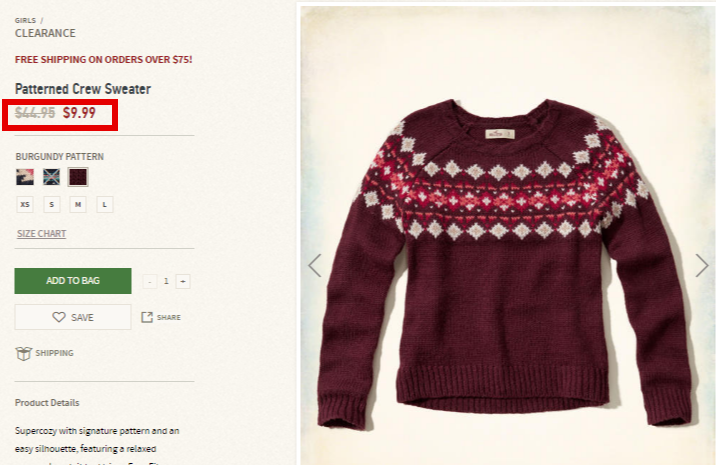
Task: Choose the teal crossed pattern swatch
Action: pyautogui.click(x=51, y=177)
